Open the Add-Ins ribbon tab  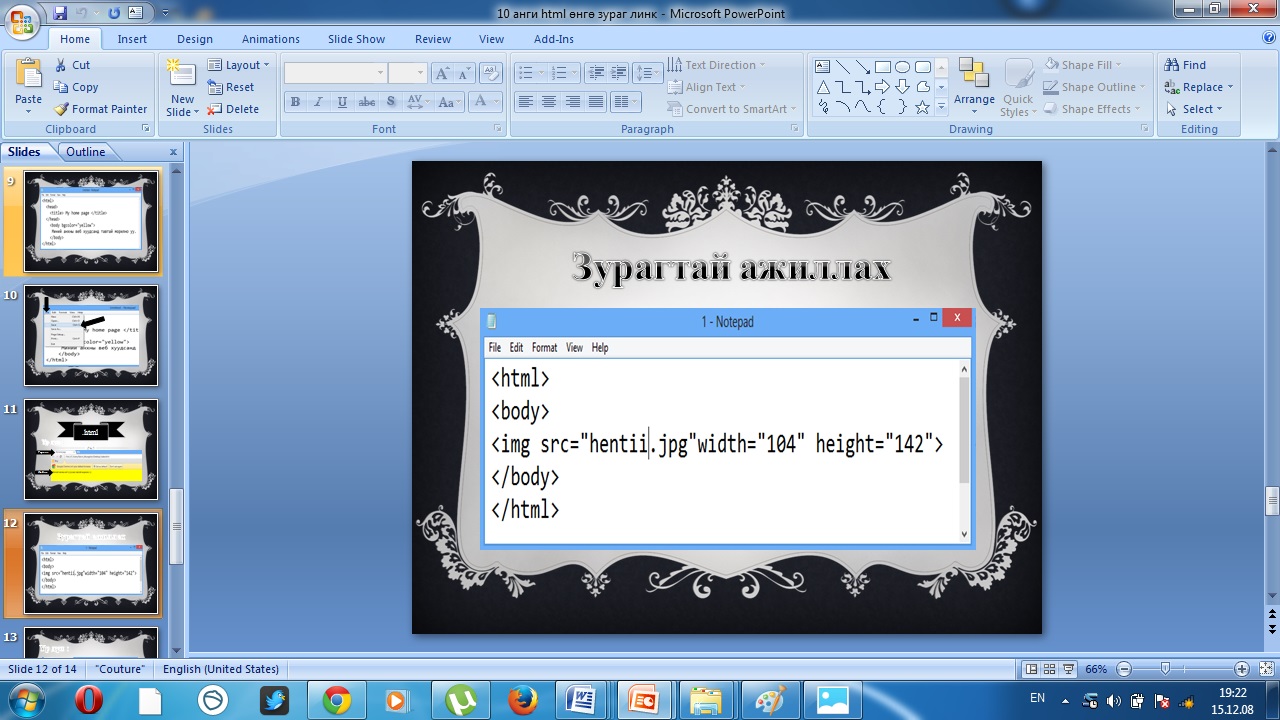click(554, 39)
